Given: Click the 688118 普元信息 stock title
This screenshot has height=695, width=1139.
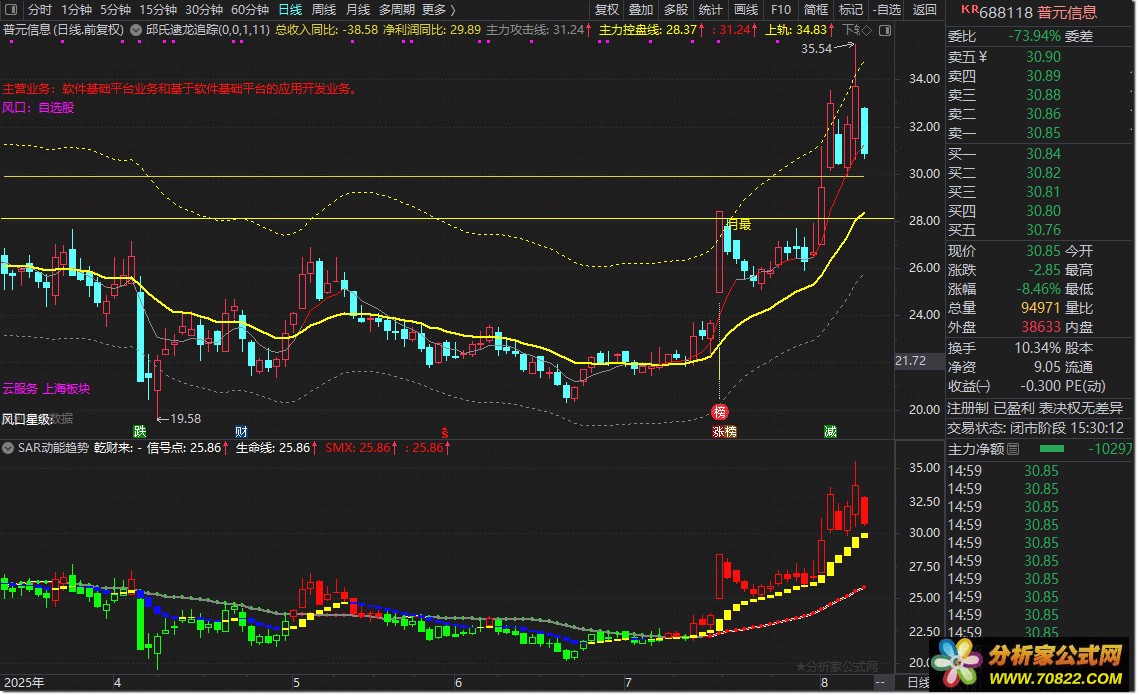Looking at the screenshot, I should click(x=1038, y=12).
